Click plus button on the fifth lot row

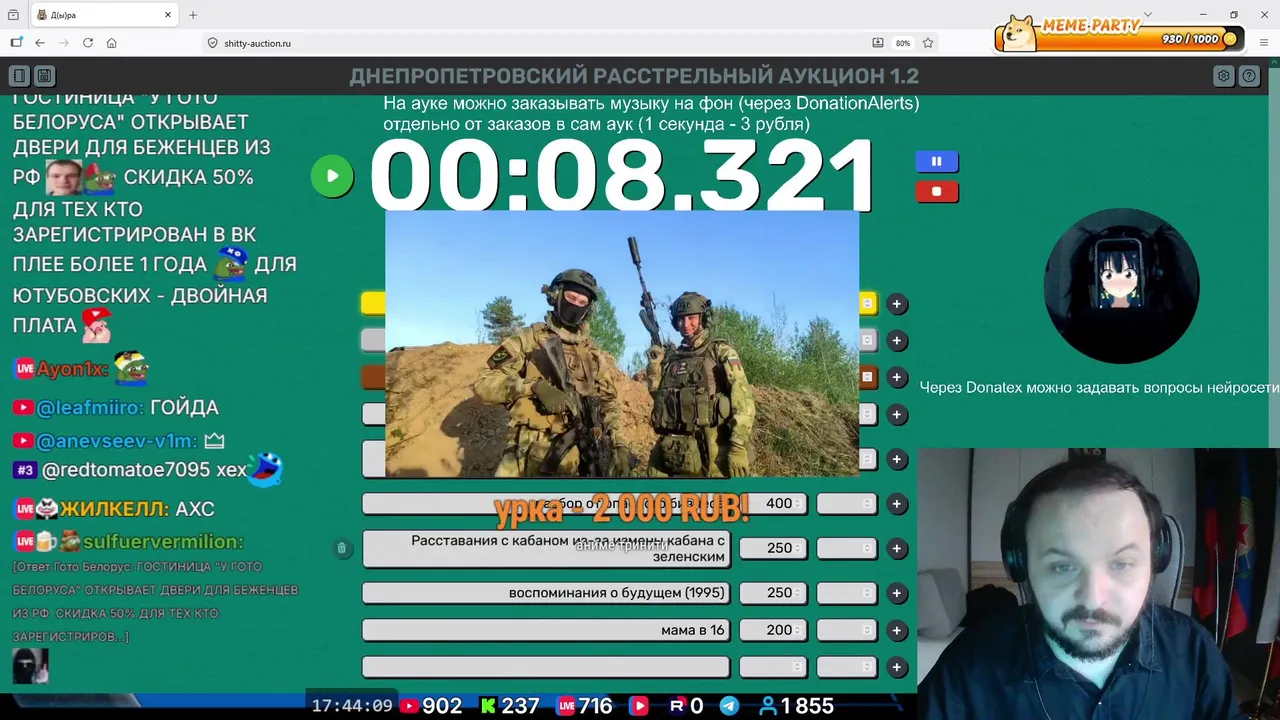point(897,459)
